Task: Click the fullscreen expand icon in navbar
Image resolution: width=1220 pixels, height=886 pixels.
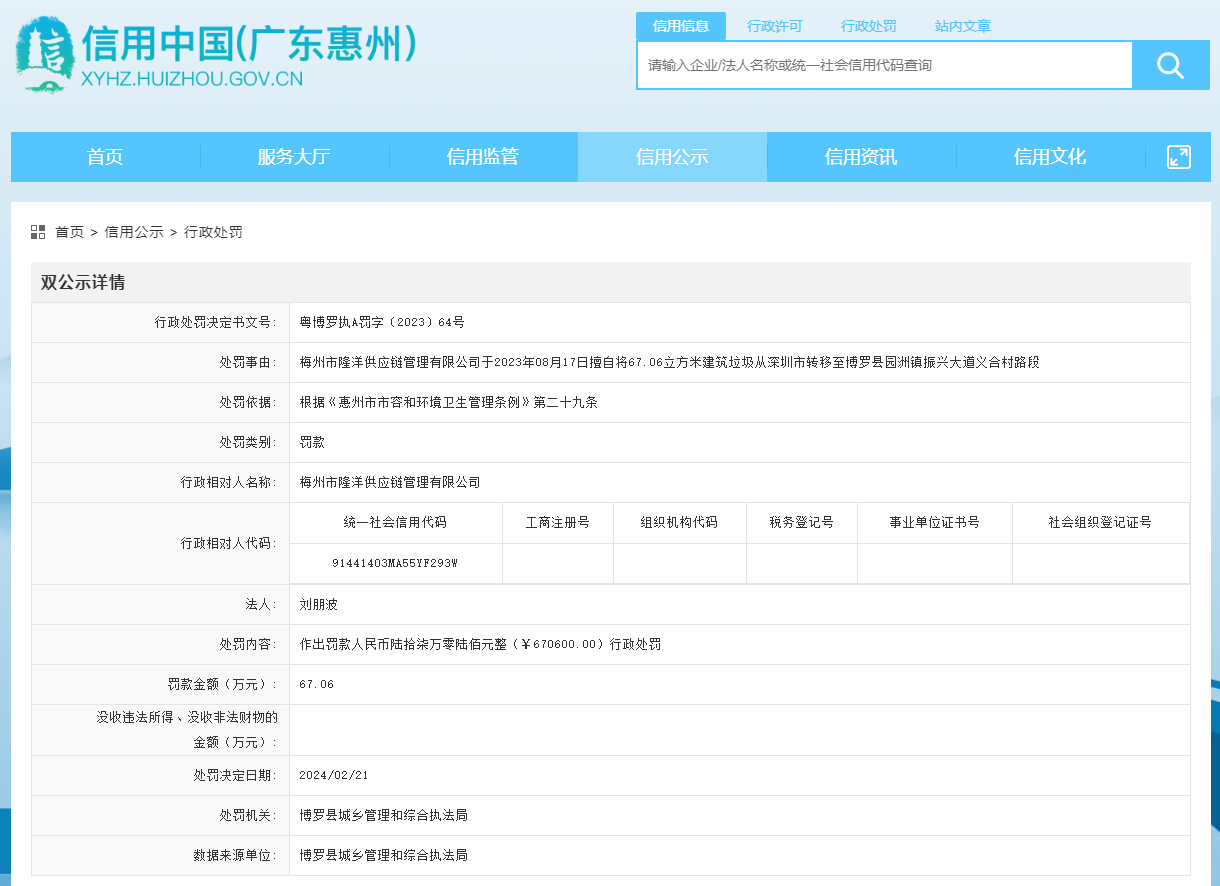Action: coord(1179,157)
